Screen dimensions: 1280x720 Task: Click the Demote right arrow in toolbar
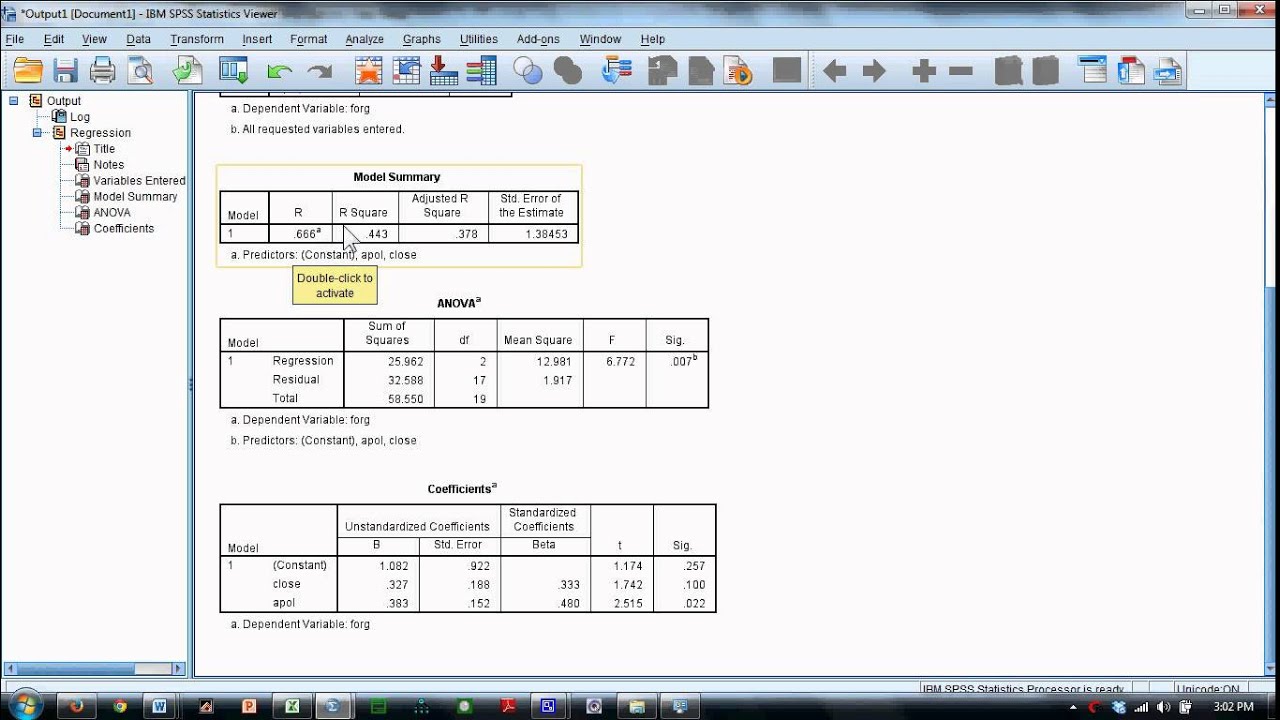pyautogui.click(x=874, y=71)
